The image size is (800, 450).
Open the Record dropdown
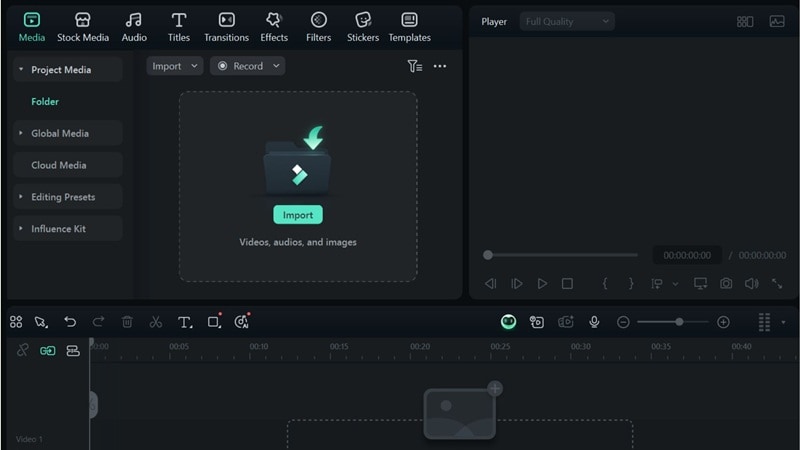pyautogui.click(x=247, y=66)
